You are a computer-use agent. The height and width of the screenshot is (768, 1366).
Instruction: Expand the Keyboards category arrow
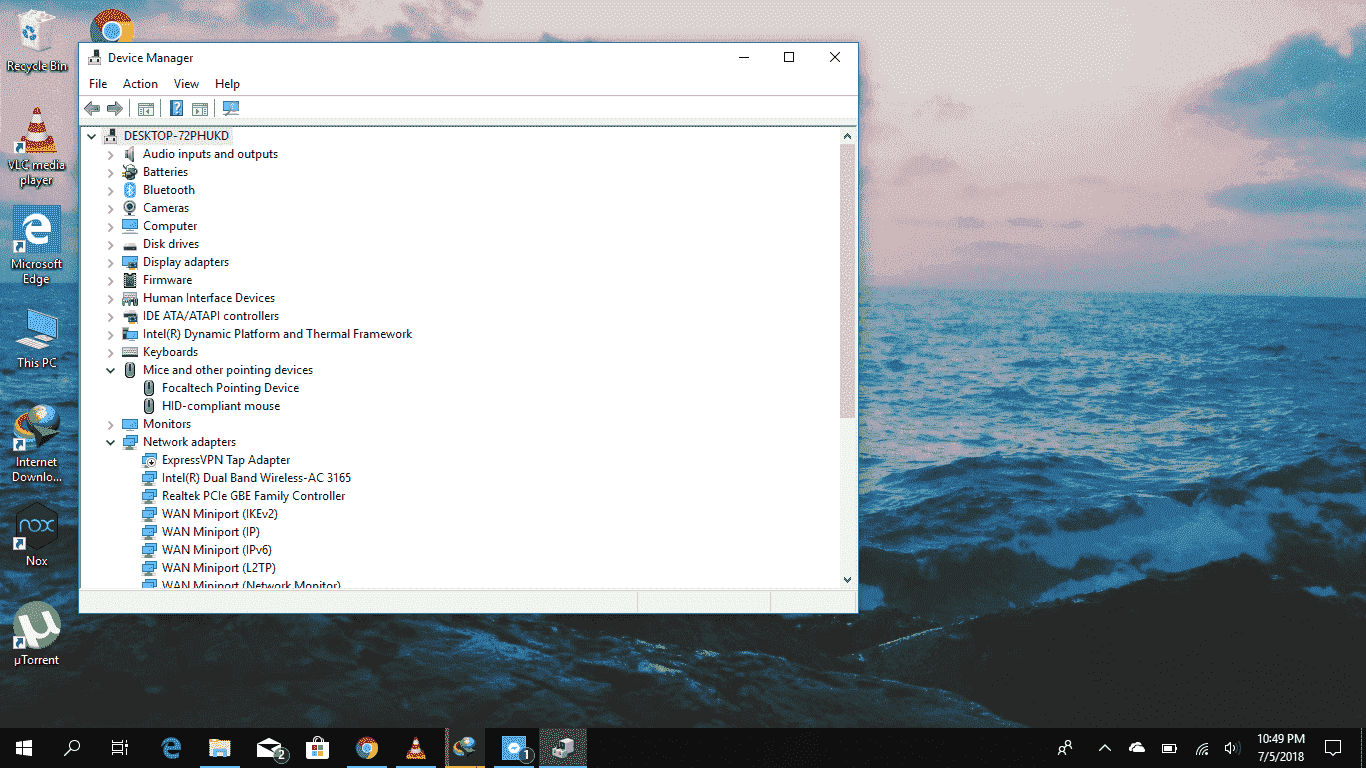(110, 352)
